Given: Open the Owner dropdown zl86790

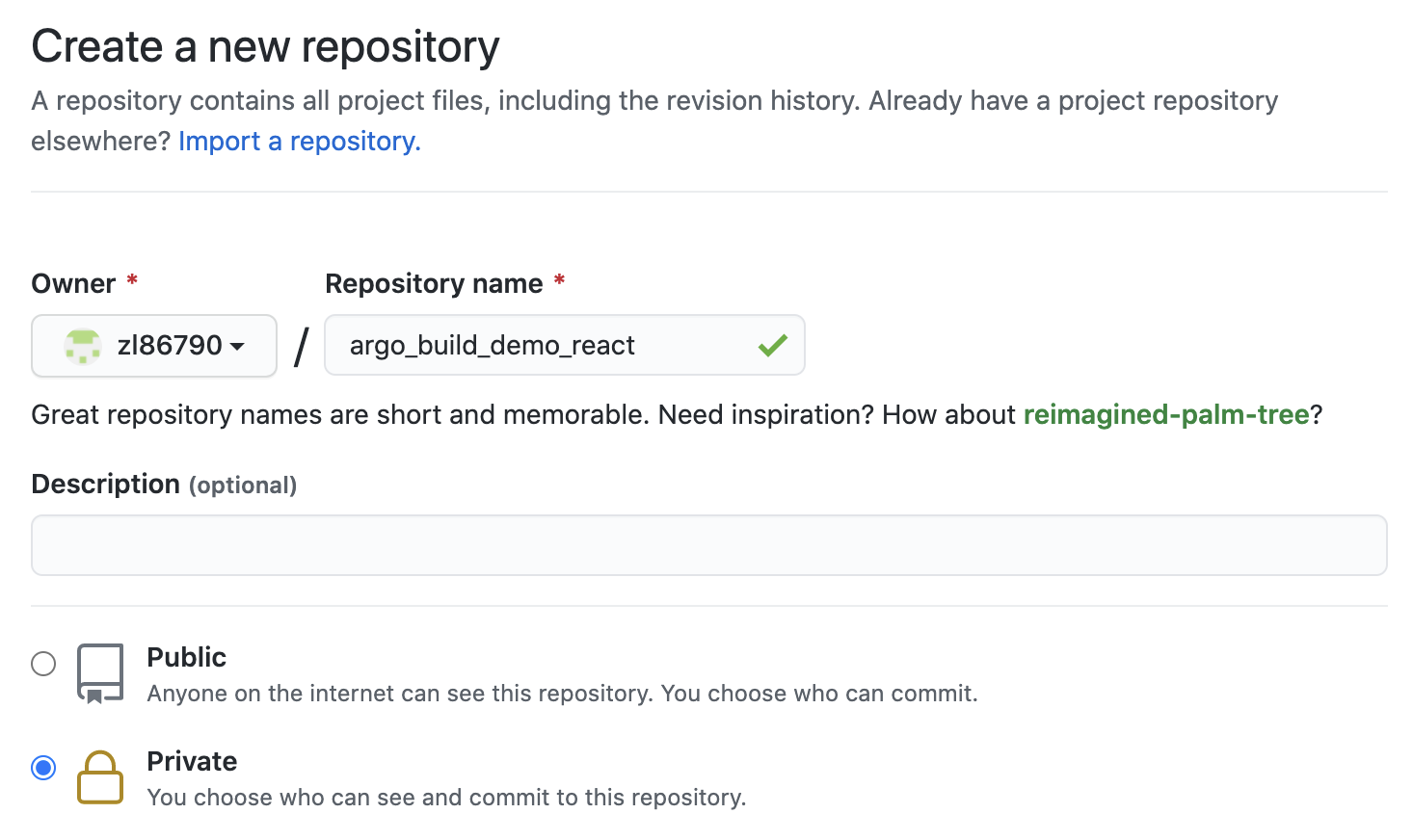Looking at the screenshot, I should (x=154, y=345).
